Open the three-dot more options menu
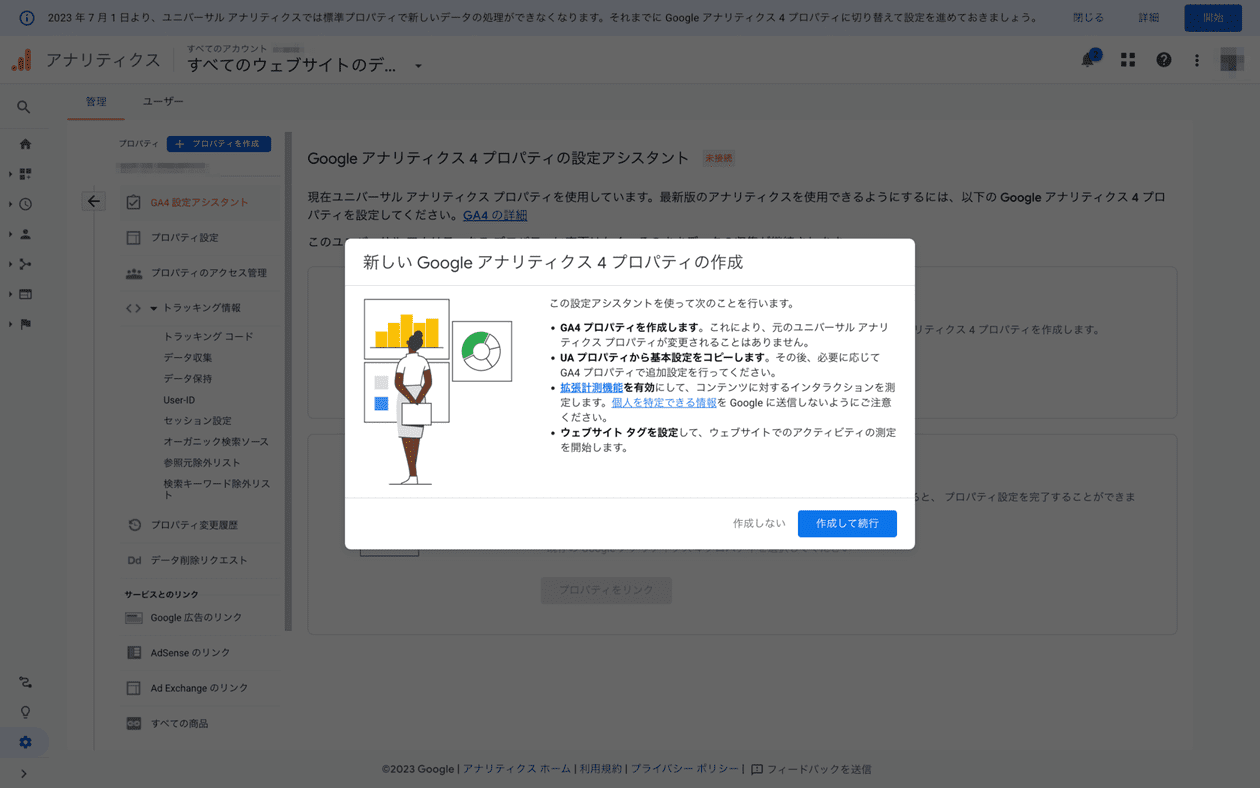This screenshot has width=1260, height=788. point(1197,60)
